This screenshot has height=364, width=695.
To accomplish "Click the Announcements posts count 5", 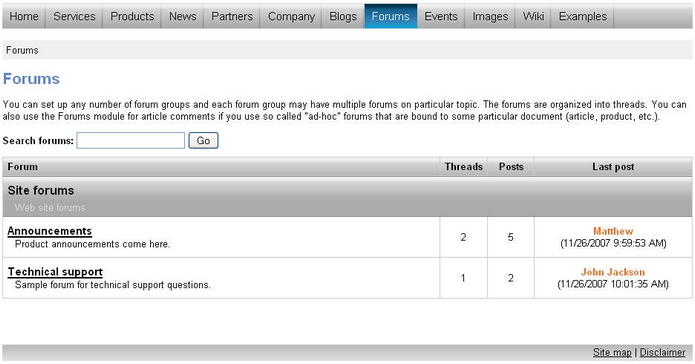I will tap(511, 237).
